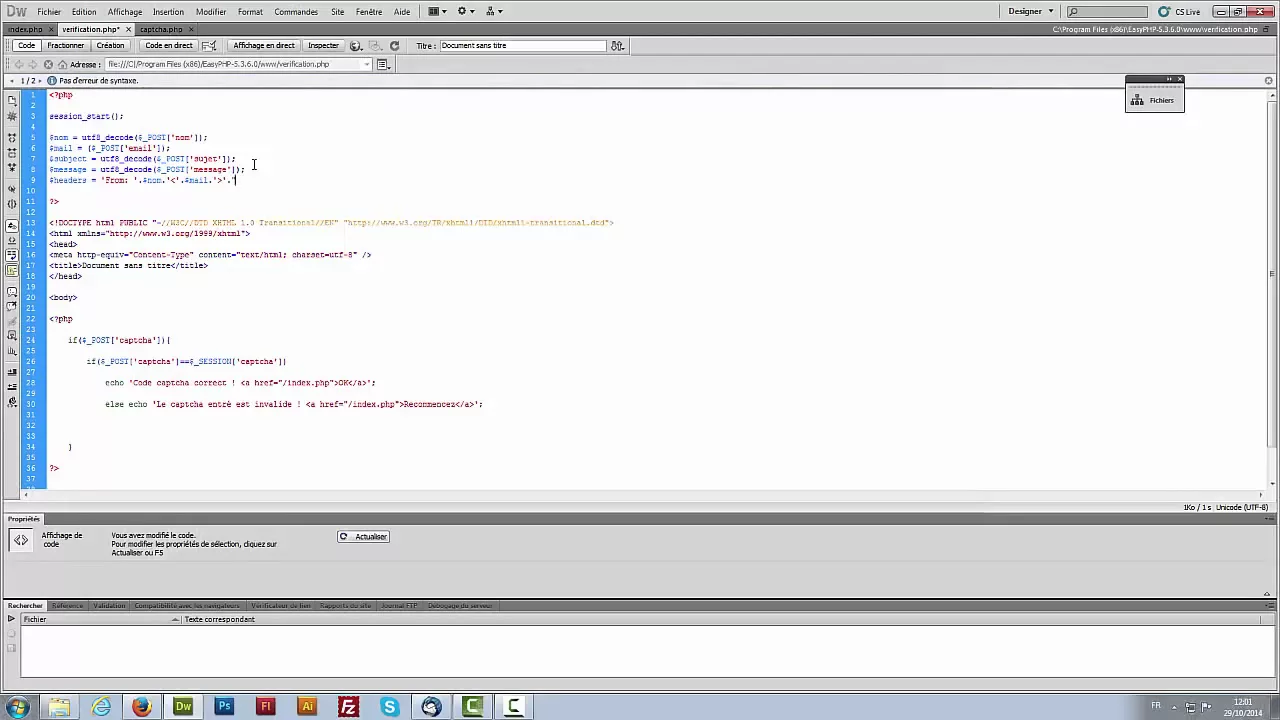Open Photoshop from taskbar
The width and height of the screenshot is (1280, 720).
[224, 707]
